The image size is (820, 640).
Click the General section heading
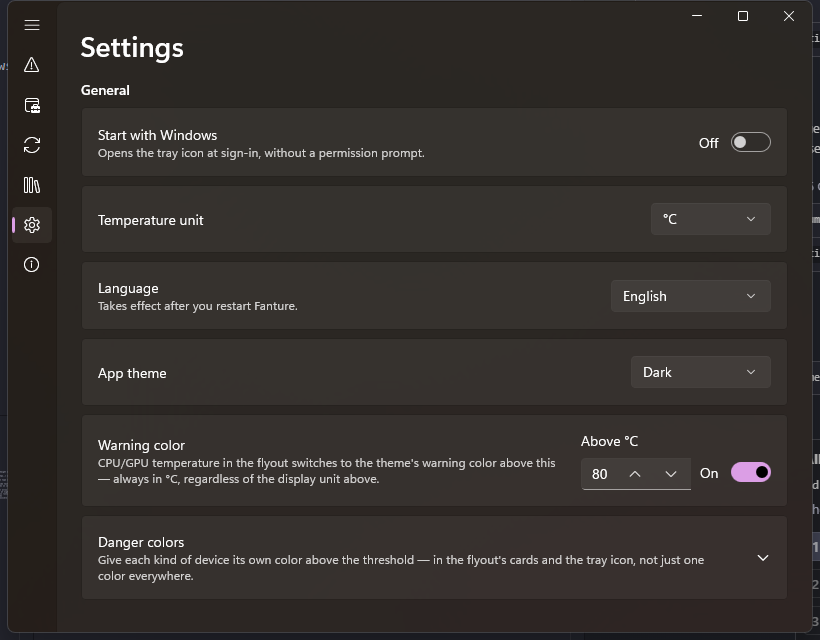click(x=105, y=90)
